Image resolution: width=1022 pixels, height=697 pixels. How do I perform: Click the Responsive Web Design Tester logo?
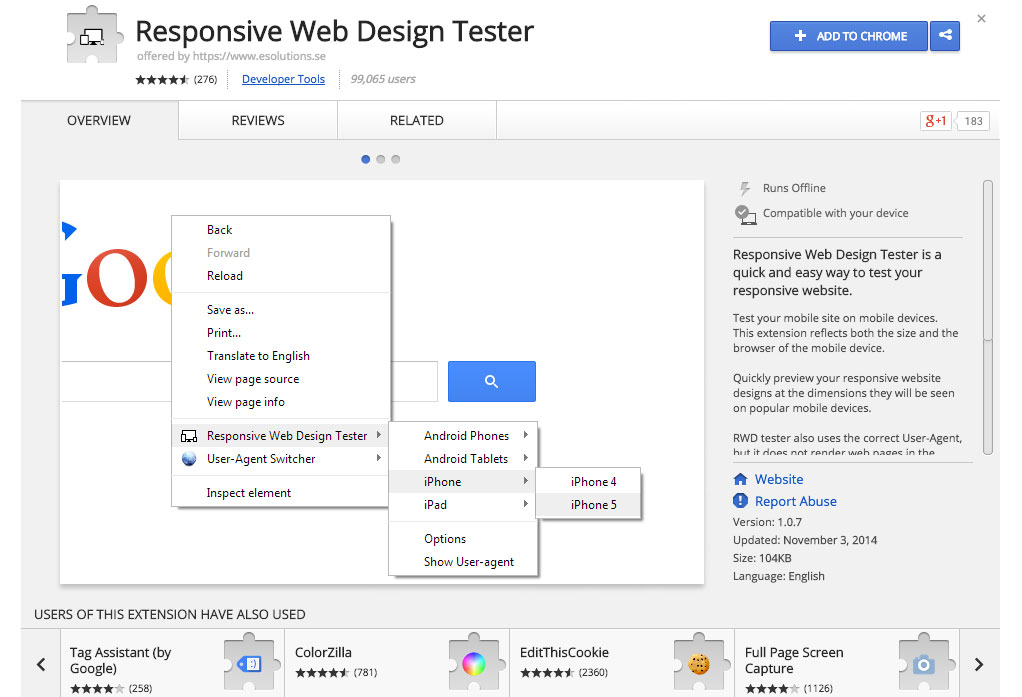(x=91, y=37)
